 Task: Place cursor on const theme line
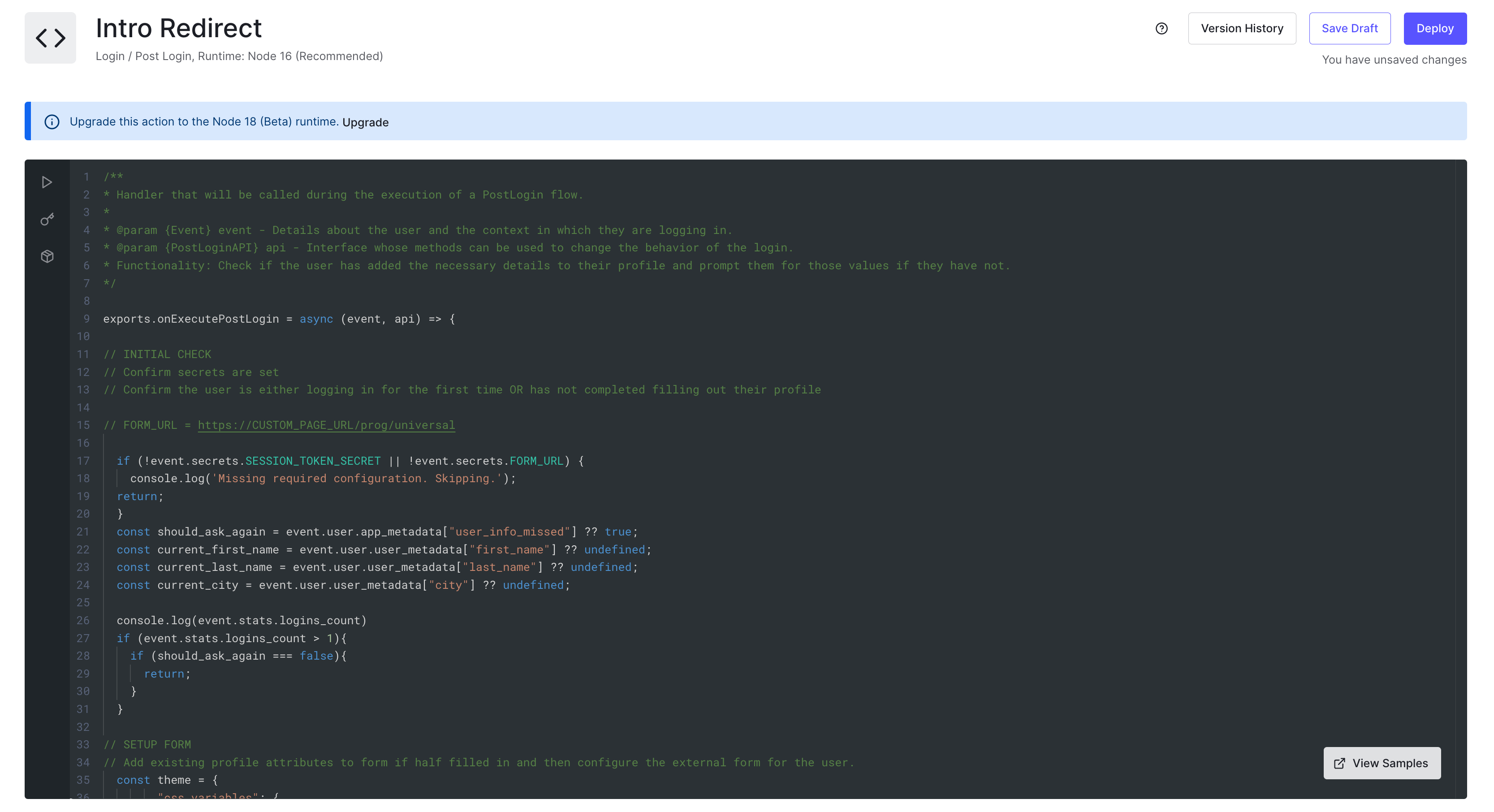pyautogui.click(x=174, y=780)
